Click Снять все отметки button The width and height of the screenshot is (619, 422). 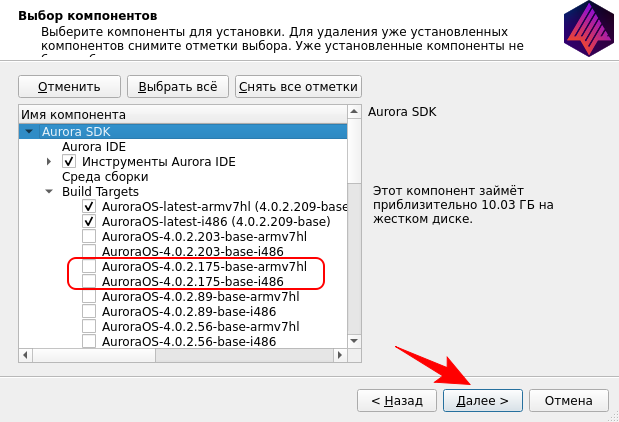(298, 87)
